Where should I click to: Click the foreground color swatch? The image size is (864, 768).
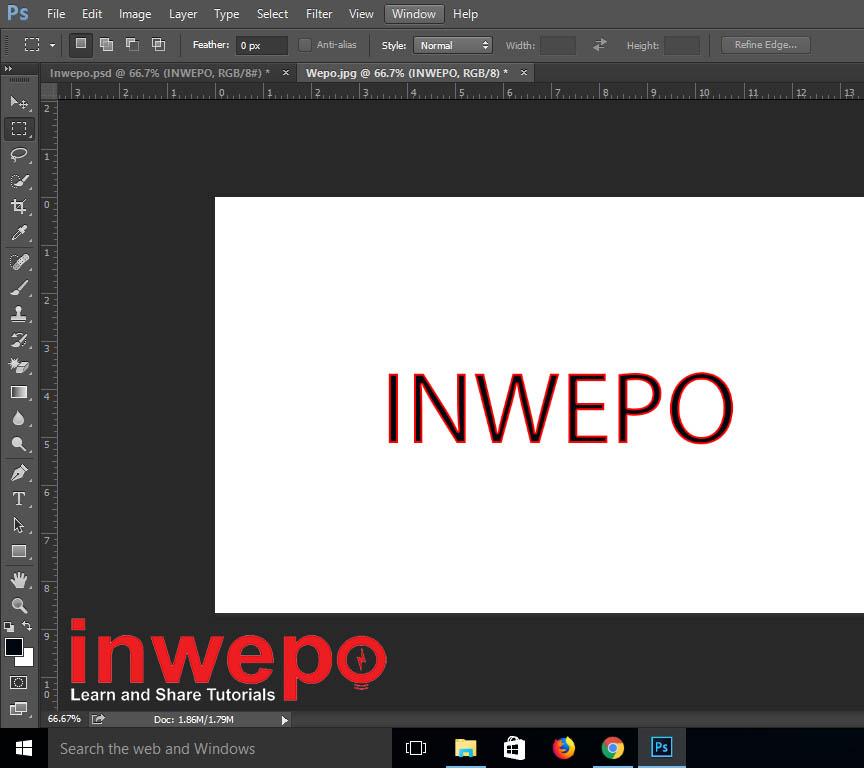14,647
